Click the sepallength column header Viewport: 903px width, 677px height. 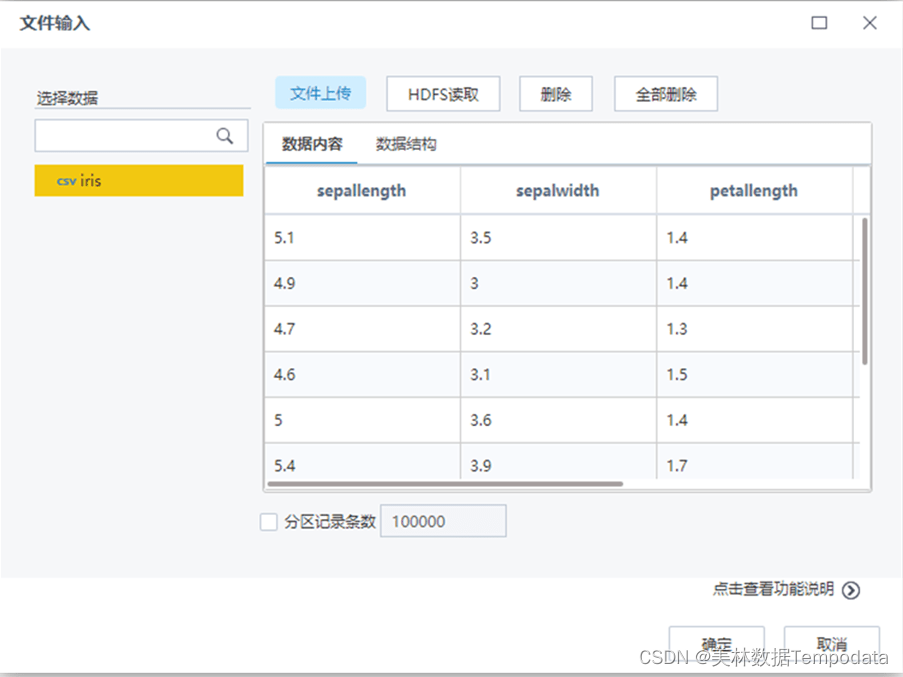(362, 191)
